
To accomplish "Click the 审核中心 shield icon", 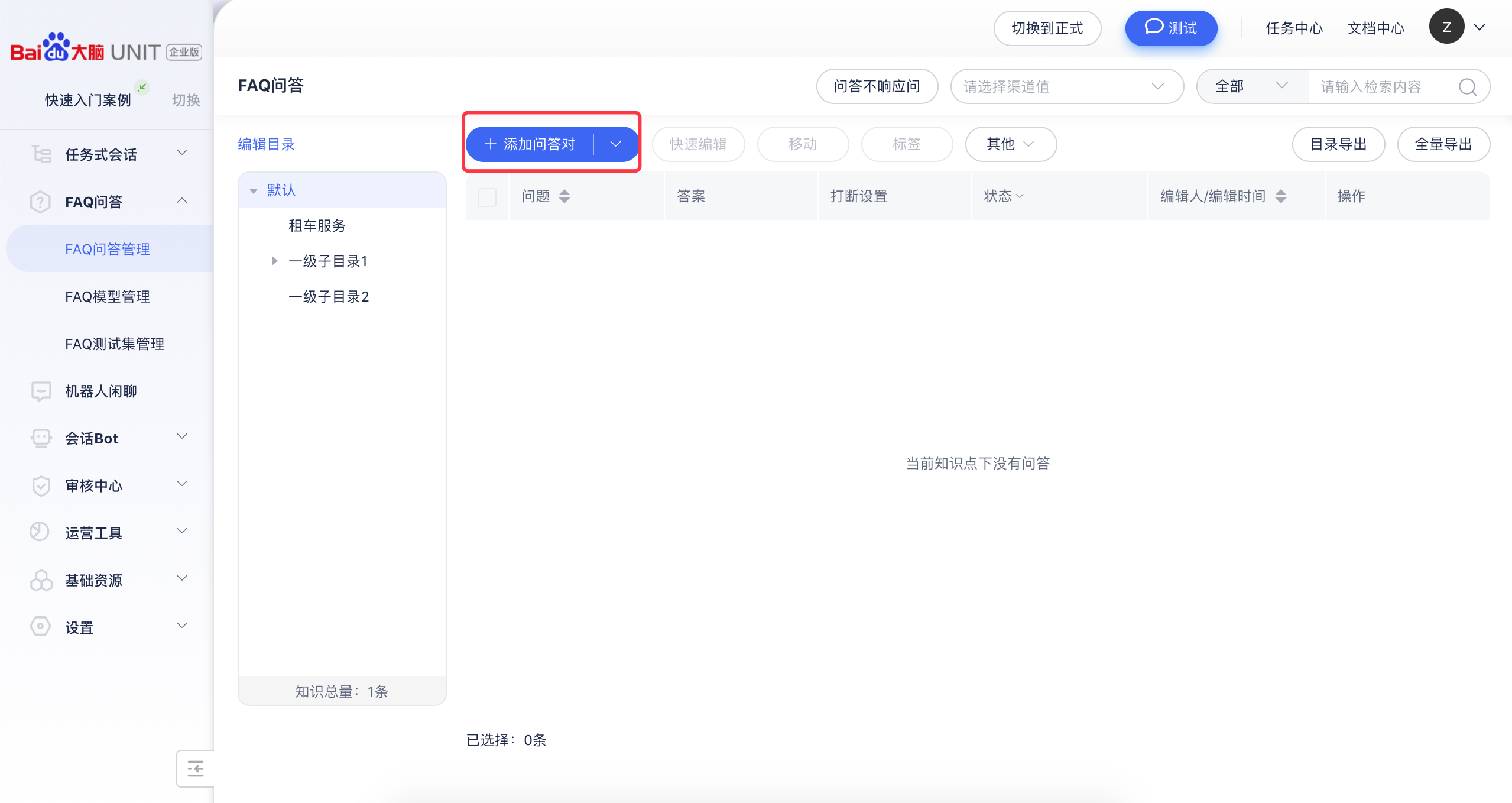I will 41,485.
